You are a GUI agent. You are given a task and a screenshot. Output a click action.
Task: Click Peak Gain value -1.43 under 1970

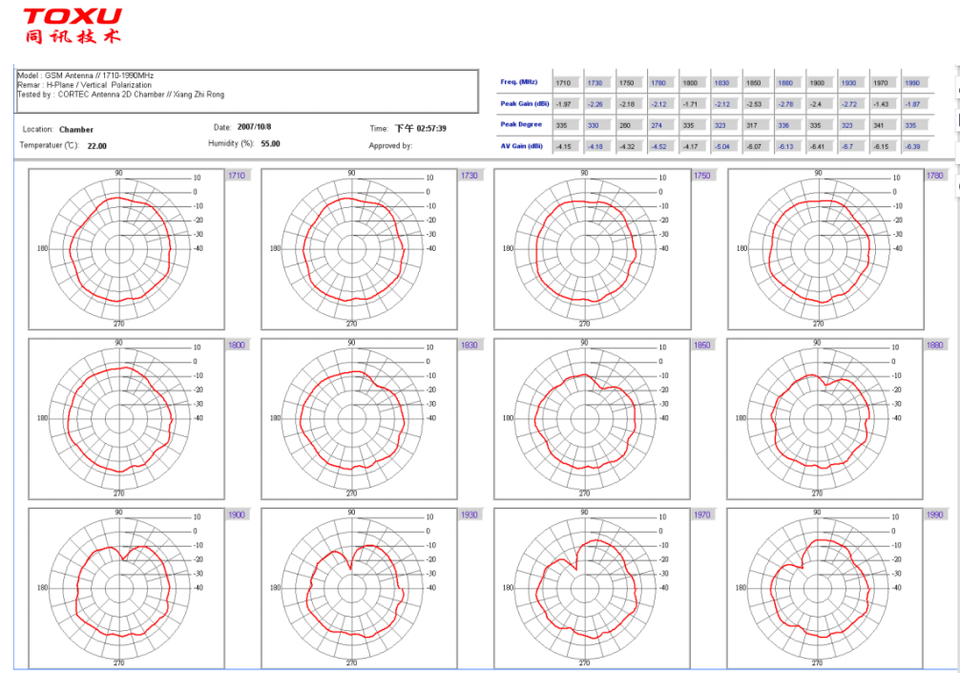(885, 104)
